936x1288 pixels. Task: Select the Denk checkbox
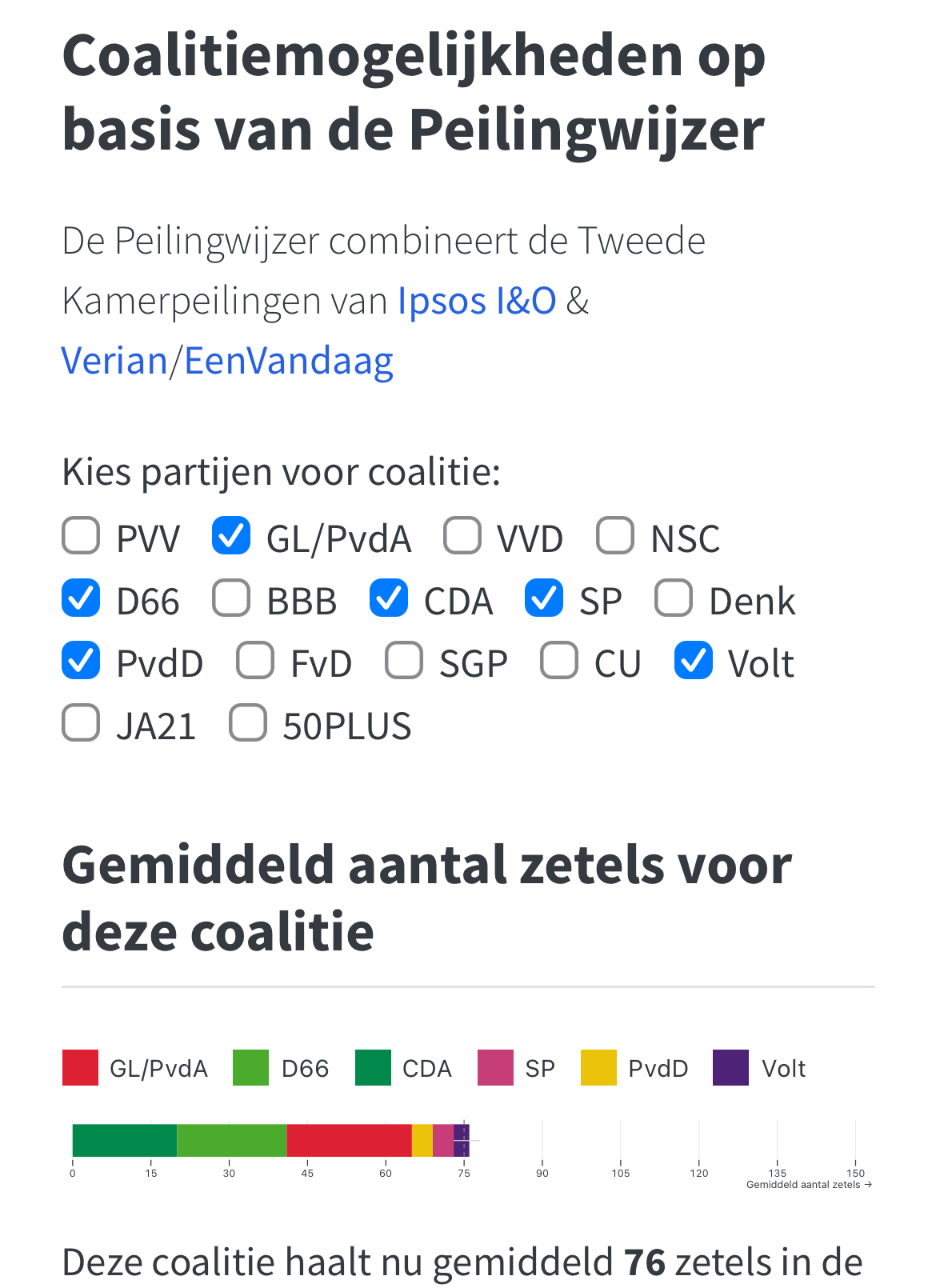(674, 598)
